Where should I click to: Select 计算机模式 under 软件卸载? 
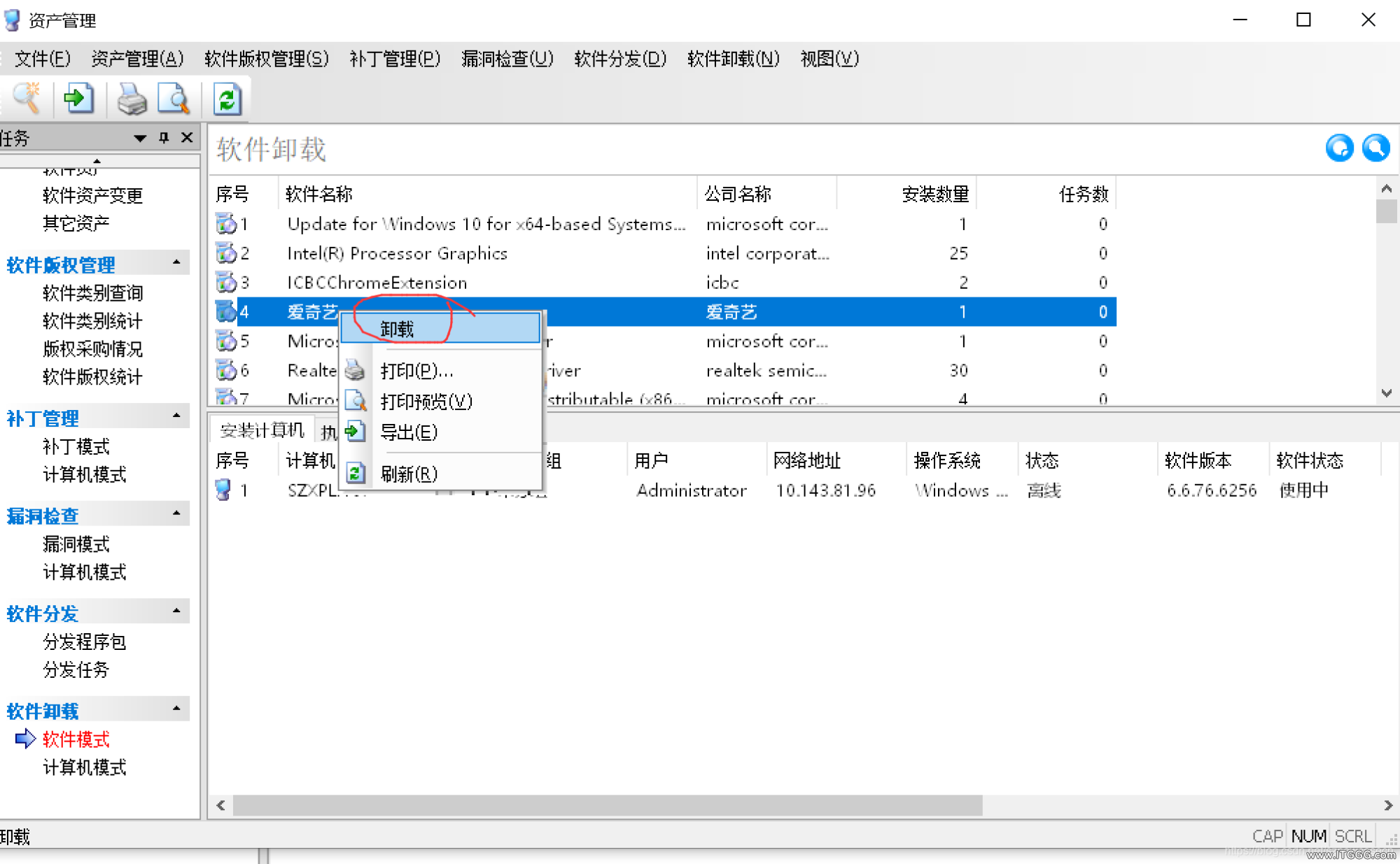coord(85,767)
